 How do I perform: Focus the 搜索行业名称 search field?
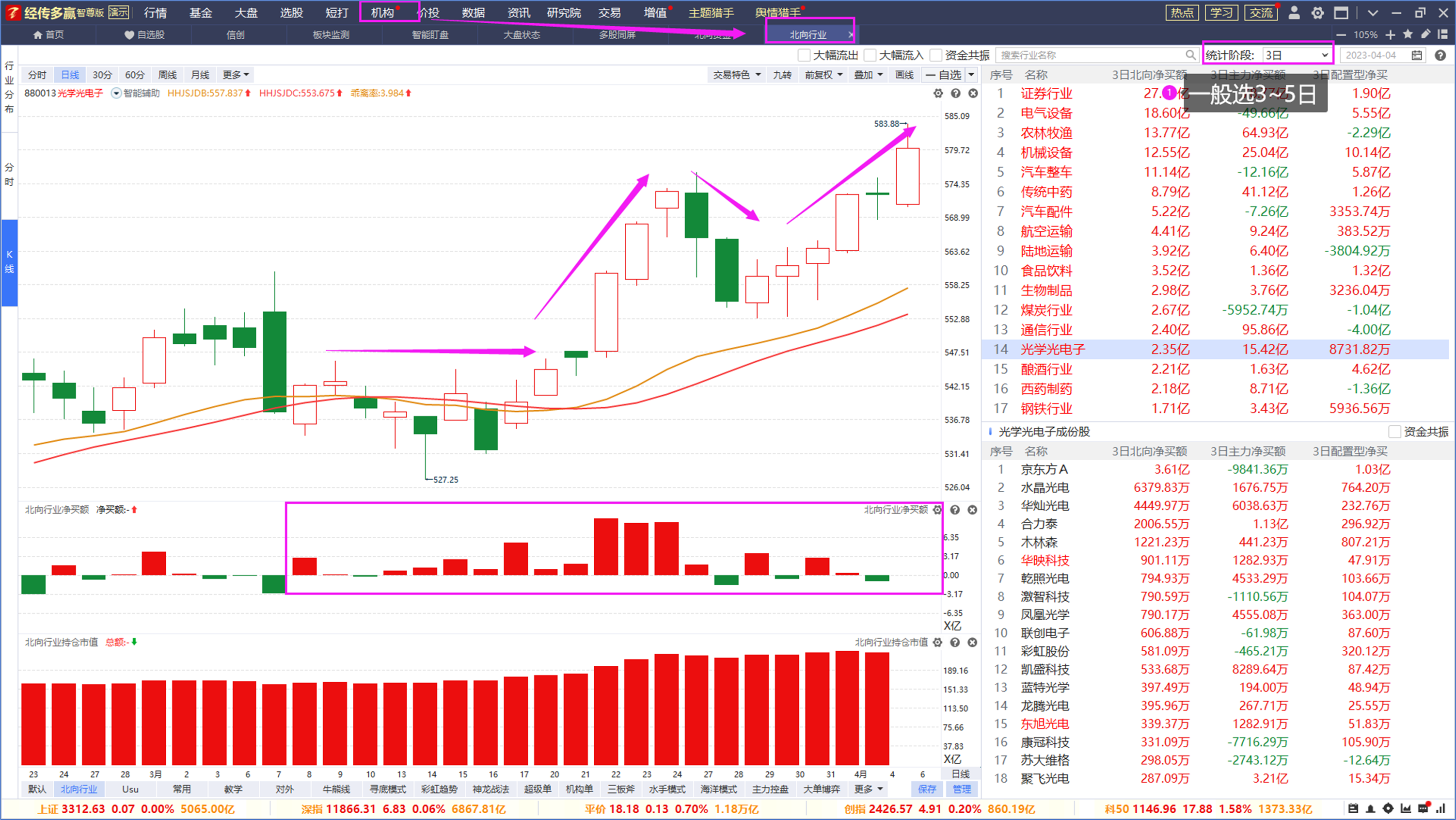coord(1092,55)
